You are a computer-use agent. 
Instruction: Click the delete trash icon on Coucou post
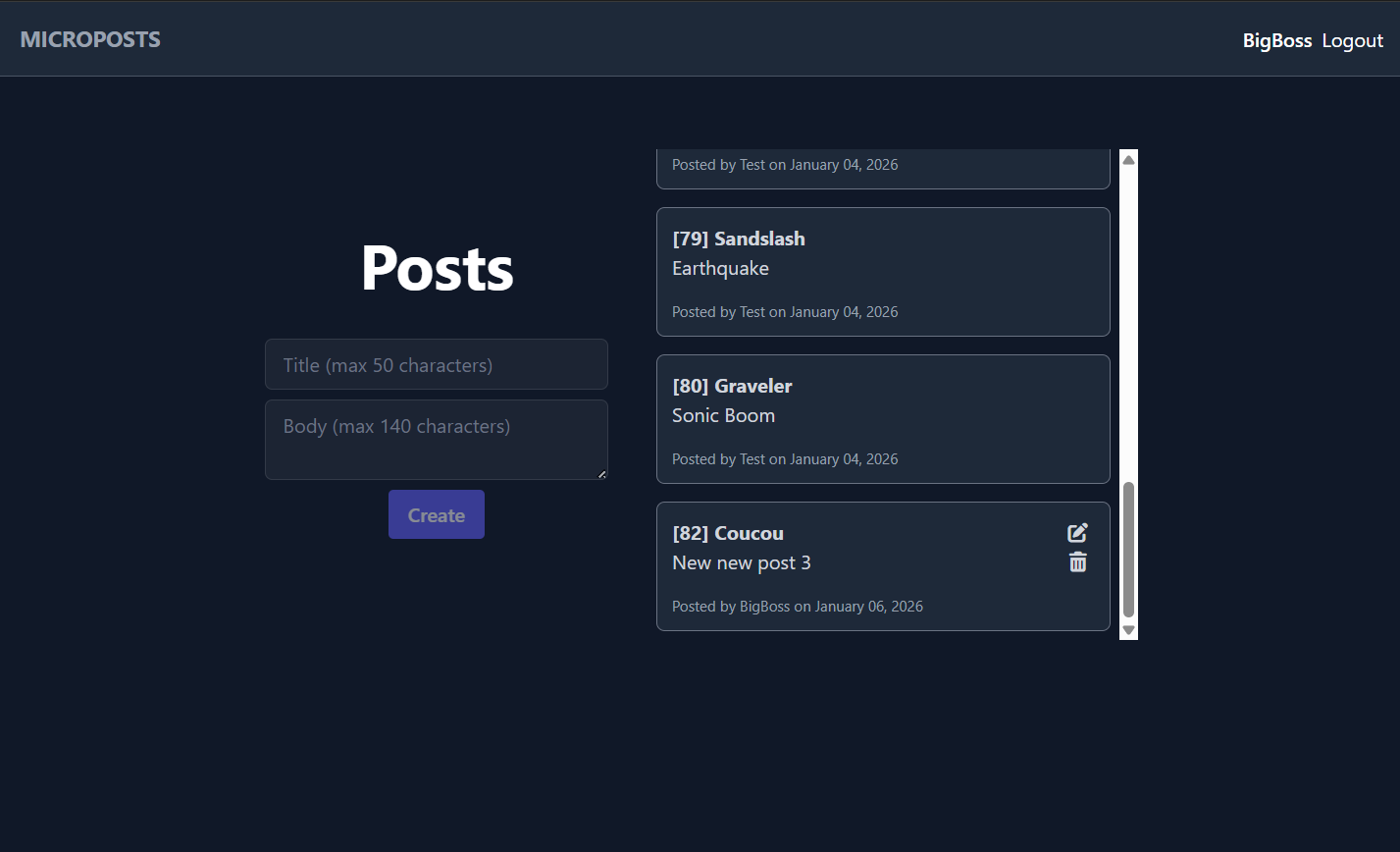pyautogui.click(x=1077, y=561)
